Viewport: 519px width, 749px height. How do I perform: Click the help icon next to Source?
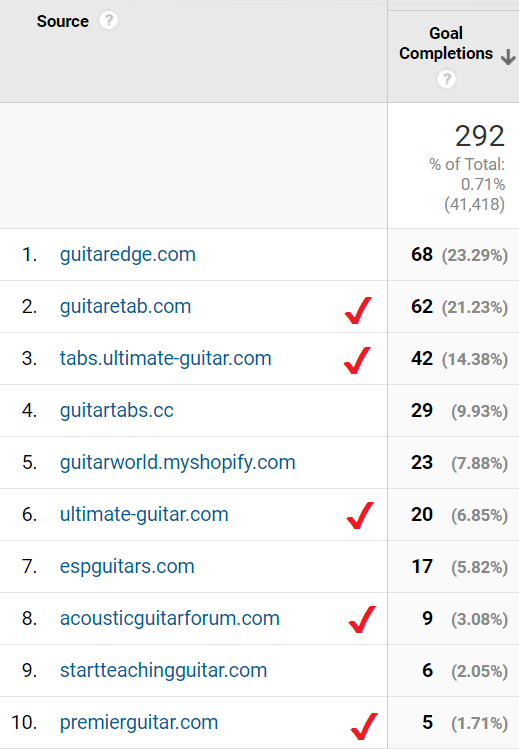click(x=108, y=21)
